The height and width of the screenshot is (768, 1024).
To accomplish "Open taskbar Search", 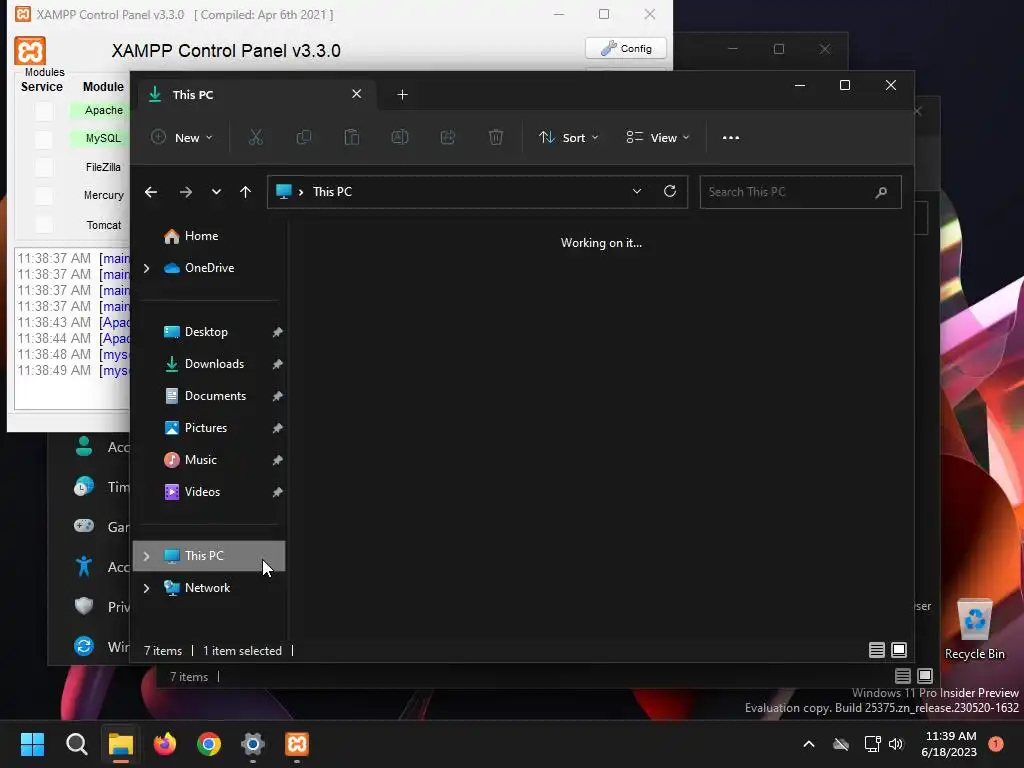I will click(76, 744).
